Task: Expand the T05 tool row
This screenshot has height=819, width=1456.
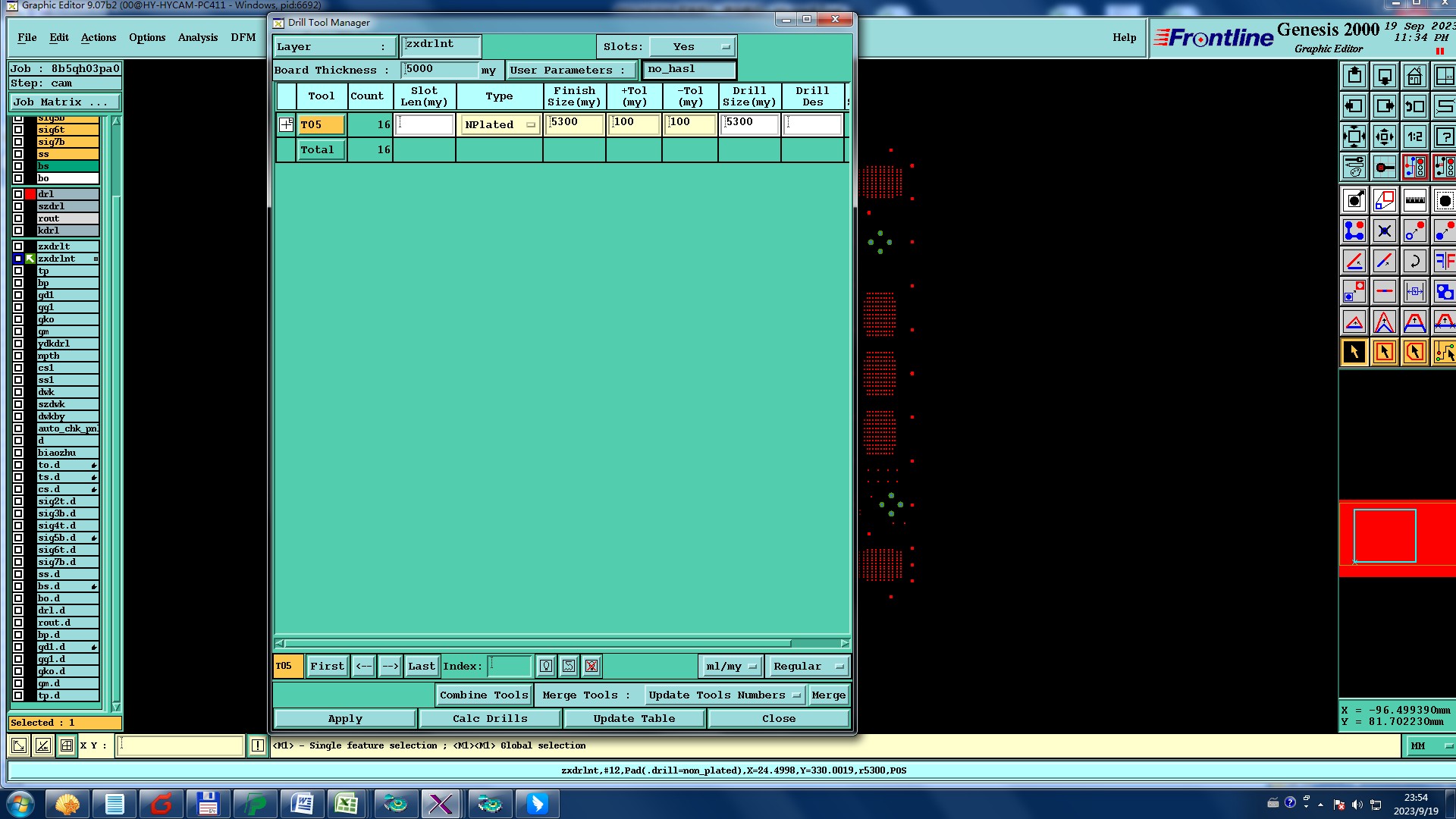Action: 286,124
